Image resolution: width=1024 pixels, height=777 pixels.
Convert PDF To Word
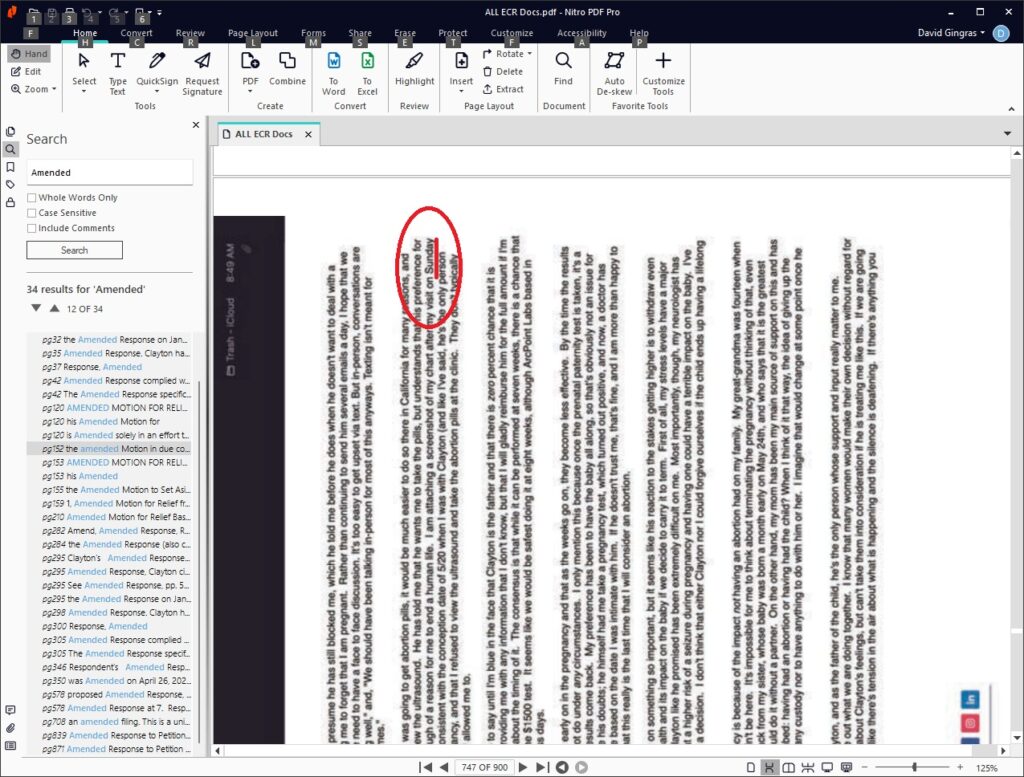click(333, 71)
